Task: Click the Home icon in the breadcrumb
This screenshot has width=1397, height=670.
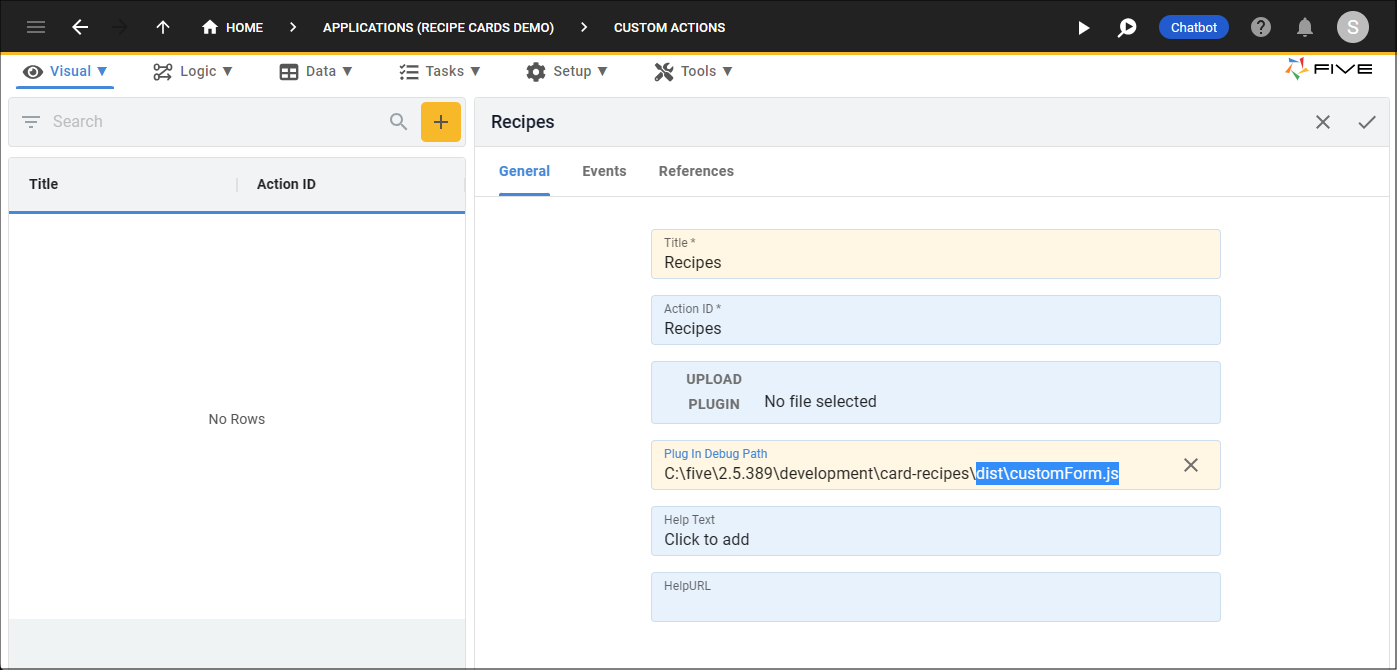Action: [210, 27]
